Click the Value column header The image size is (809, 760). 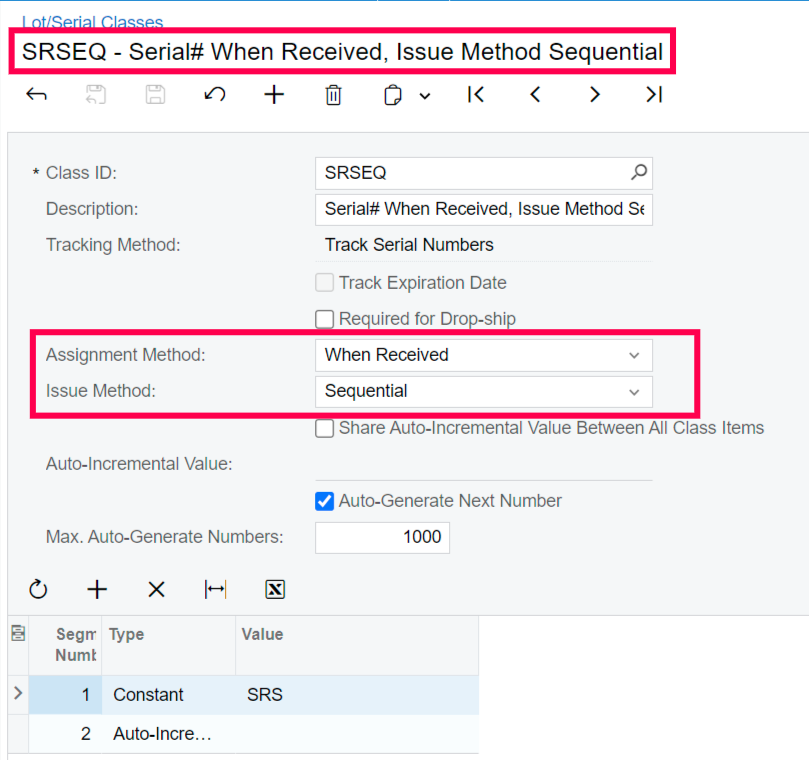[357, 645]
